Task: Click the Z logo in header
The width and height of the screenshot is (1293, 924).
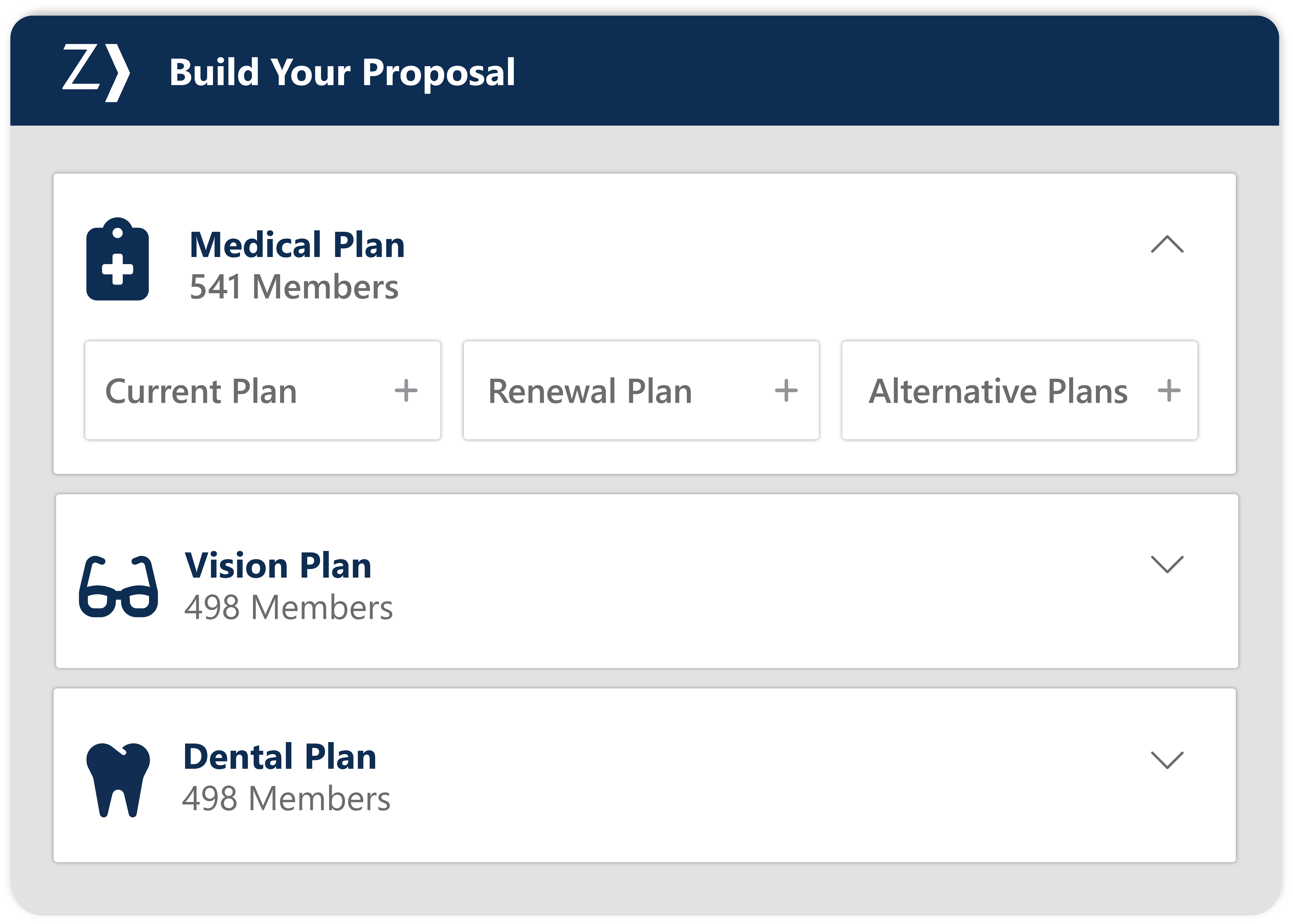Action: [x=96, y=73]
